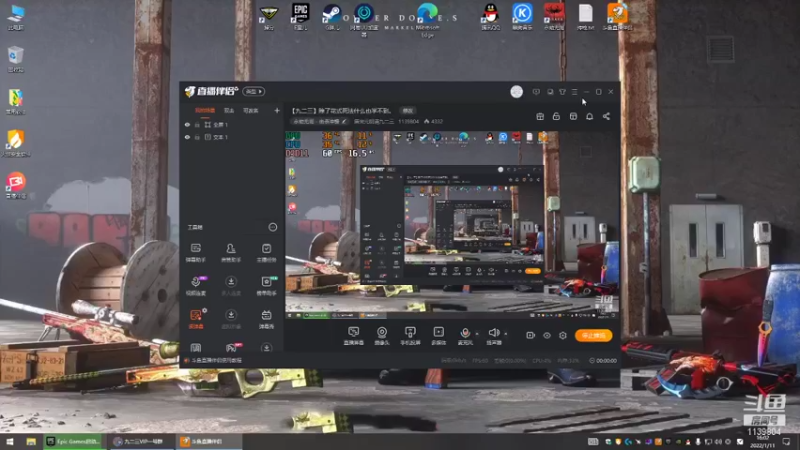Open the streamer tasks tool with checkmark icon
Screen dimensions: 800x450
[x=266, y=253]
